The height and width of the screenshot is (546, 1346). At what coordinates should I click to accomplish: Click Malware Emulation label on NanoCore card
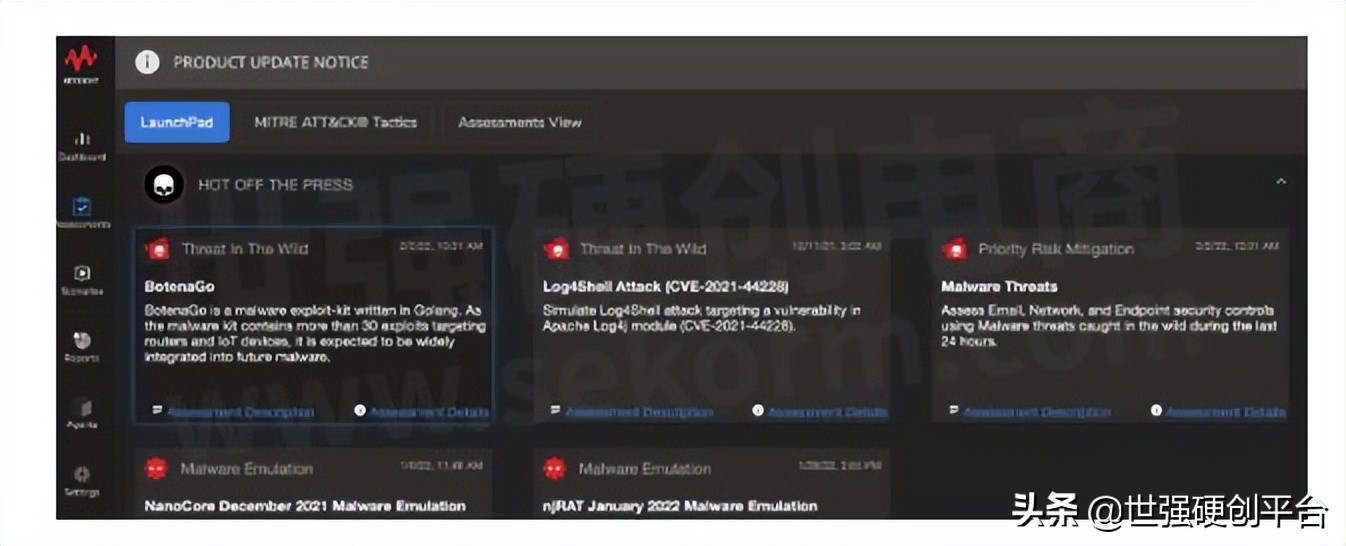tap(246, 469)
